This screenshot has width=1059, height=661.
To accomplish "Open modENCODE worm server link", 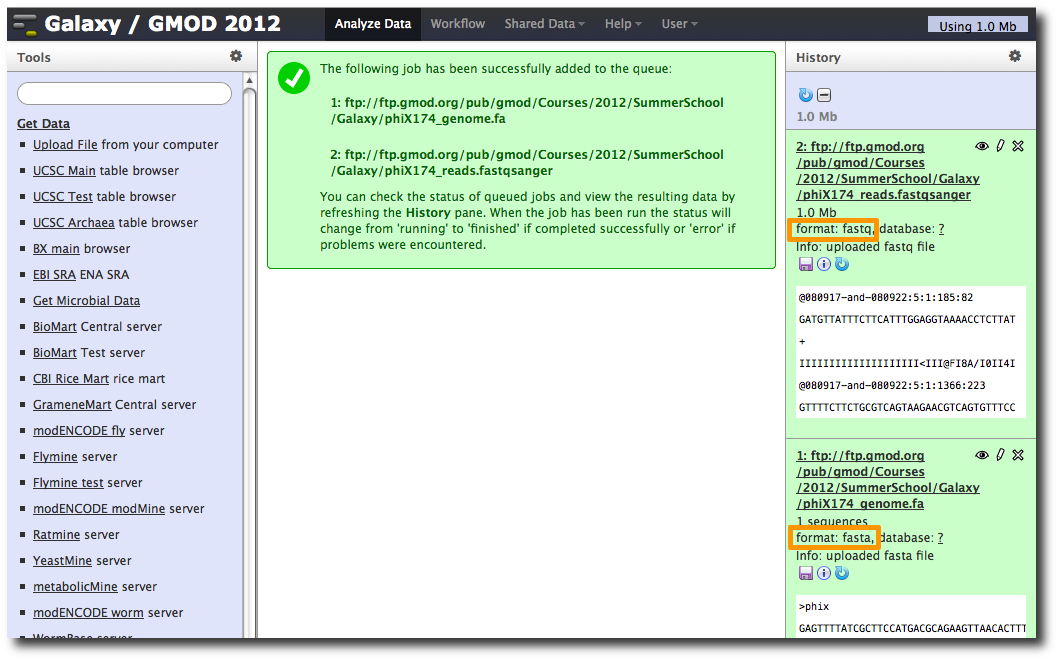I will tap(88, 612).
